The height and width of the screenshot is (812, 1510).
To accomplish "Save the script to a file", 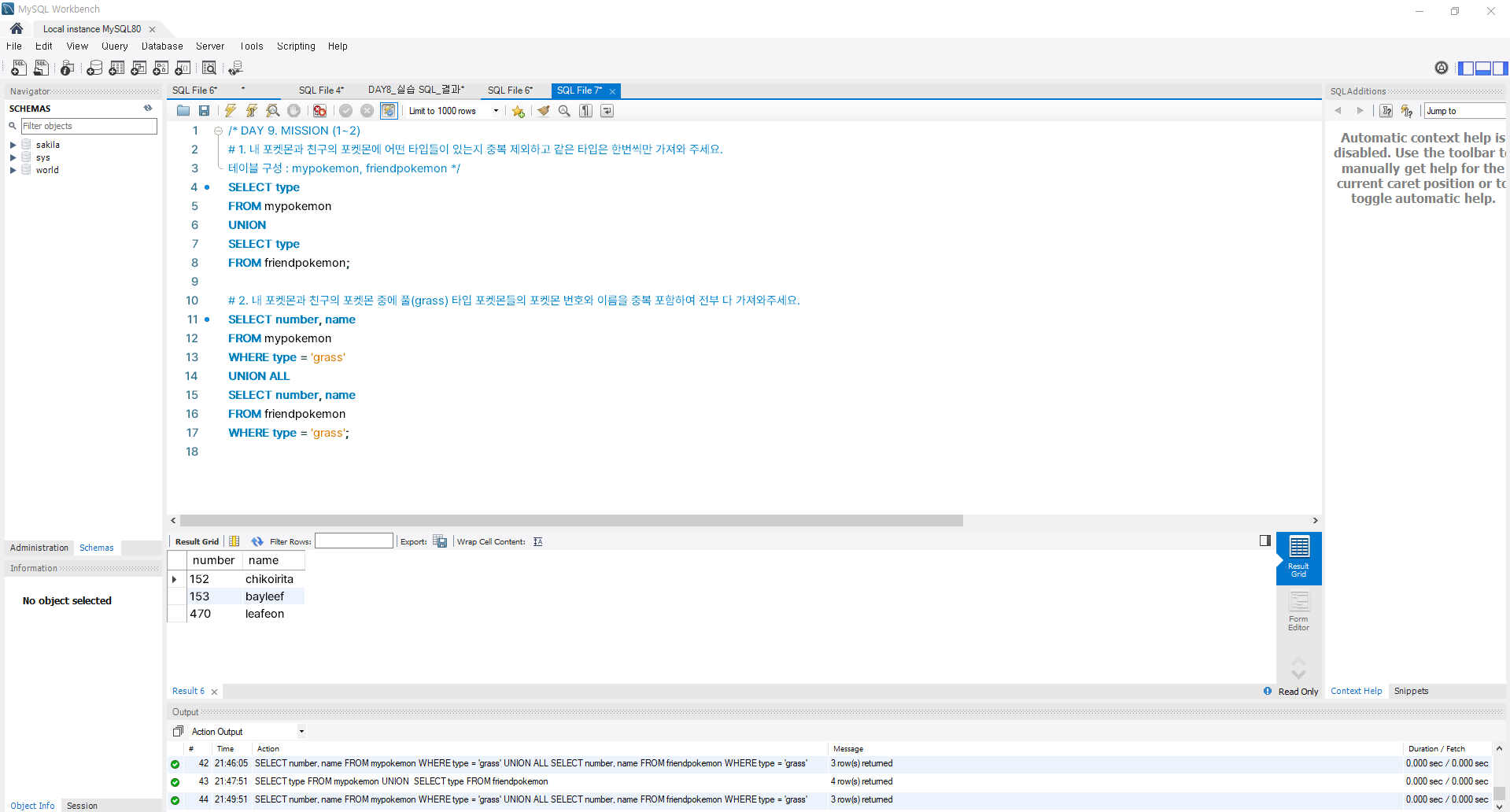I will coord(205,111).
